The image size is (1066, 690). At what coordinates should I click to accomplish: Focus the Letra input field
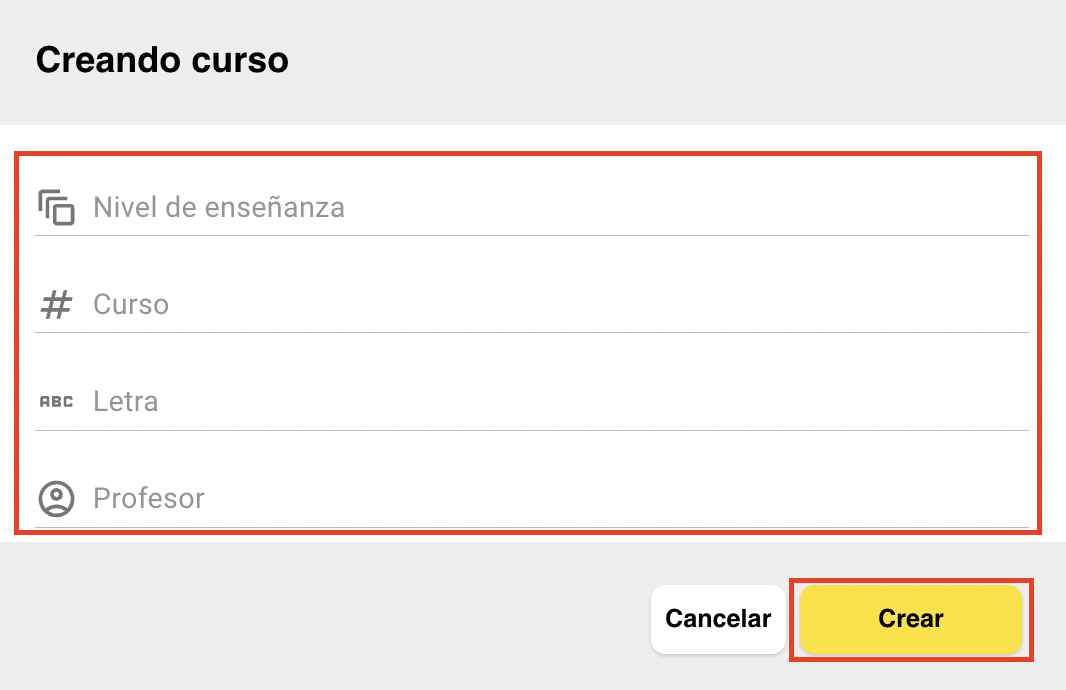click(532, 402)
